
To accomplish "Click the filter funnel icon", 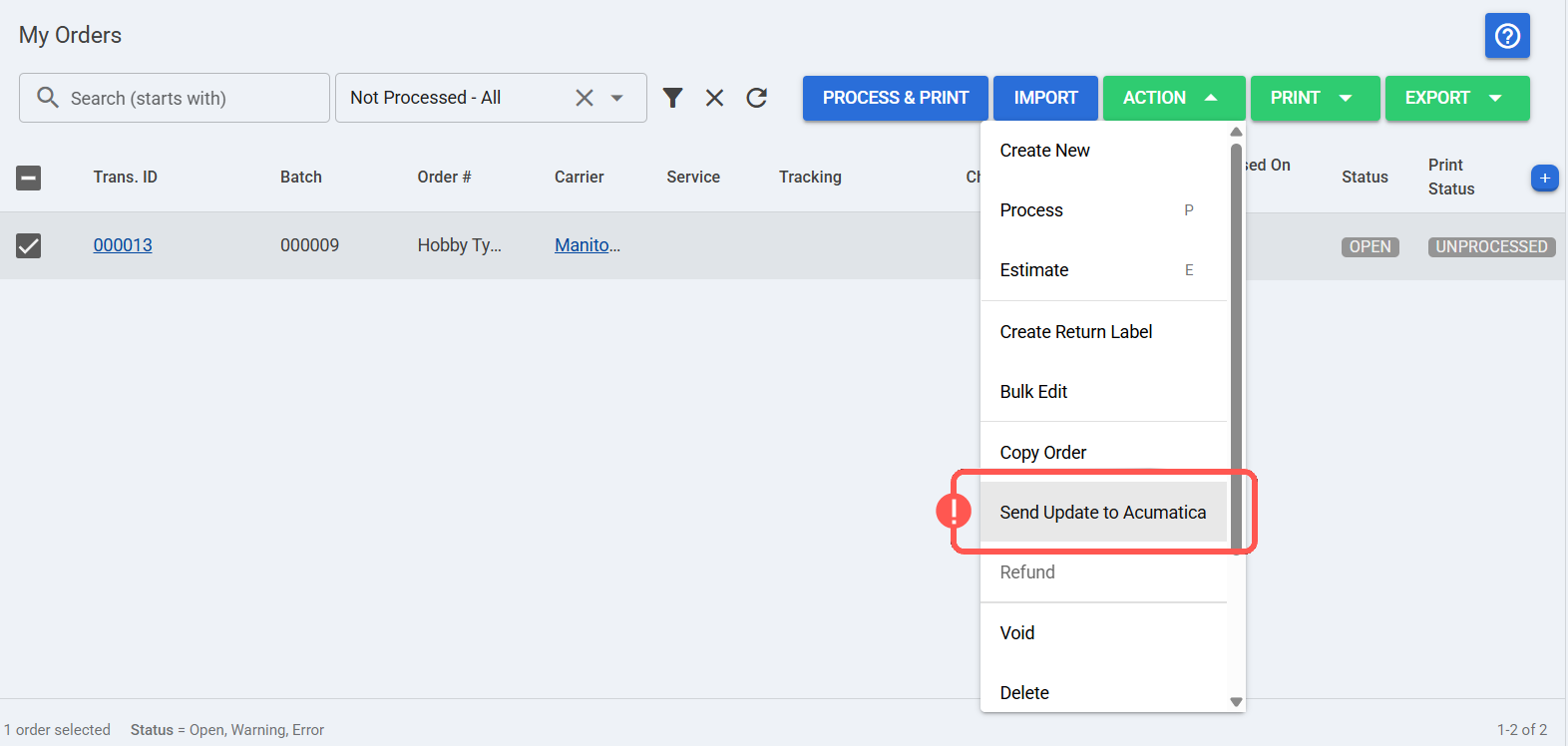I will click(x=673, y=98).
